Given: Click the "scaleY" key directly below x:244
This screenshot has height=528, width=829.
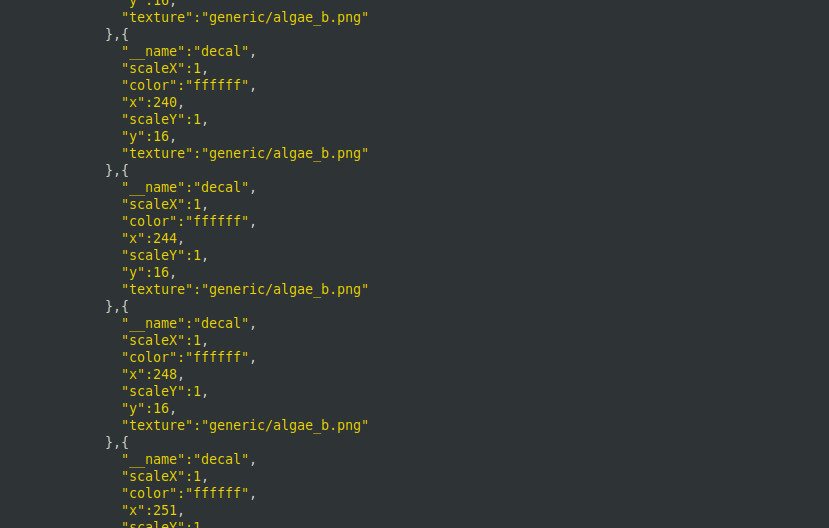Looking at the screenshot, I should click(154, 255).
